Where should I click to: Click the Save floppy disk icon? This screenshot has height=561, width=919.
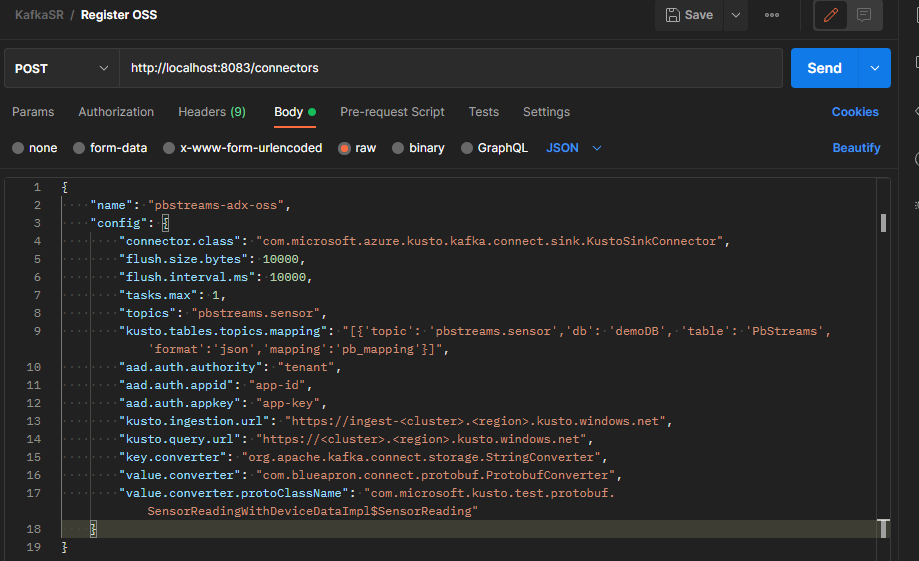[672, 15]
